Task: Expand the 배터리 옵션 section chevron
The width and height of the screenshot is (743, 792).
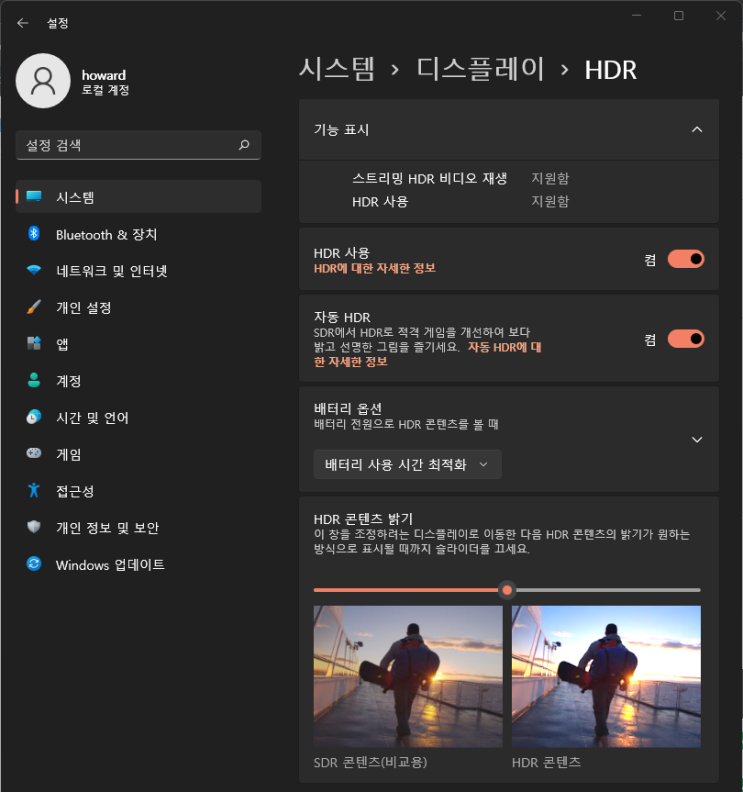Action: pos(697,439)
